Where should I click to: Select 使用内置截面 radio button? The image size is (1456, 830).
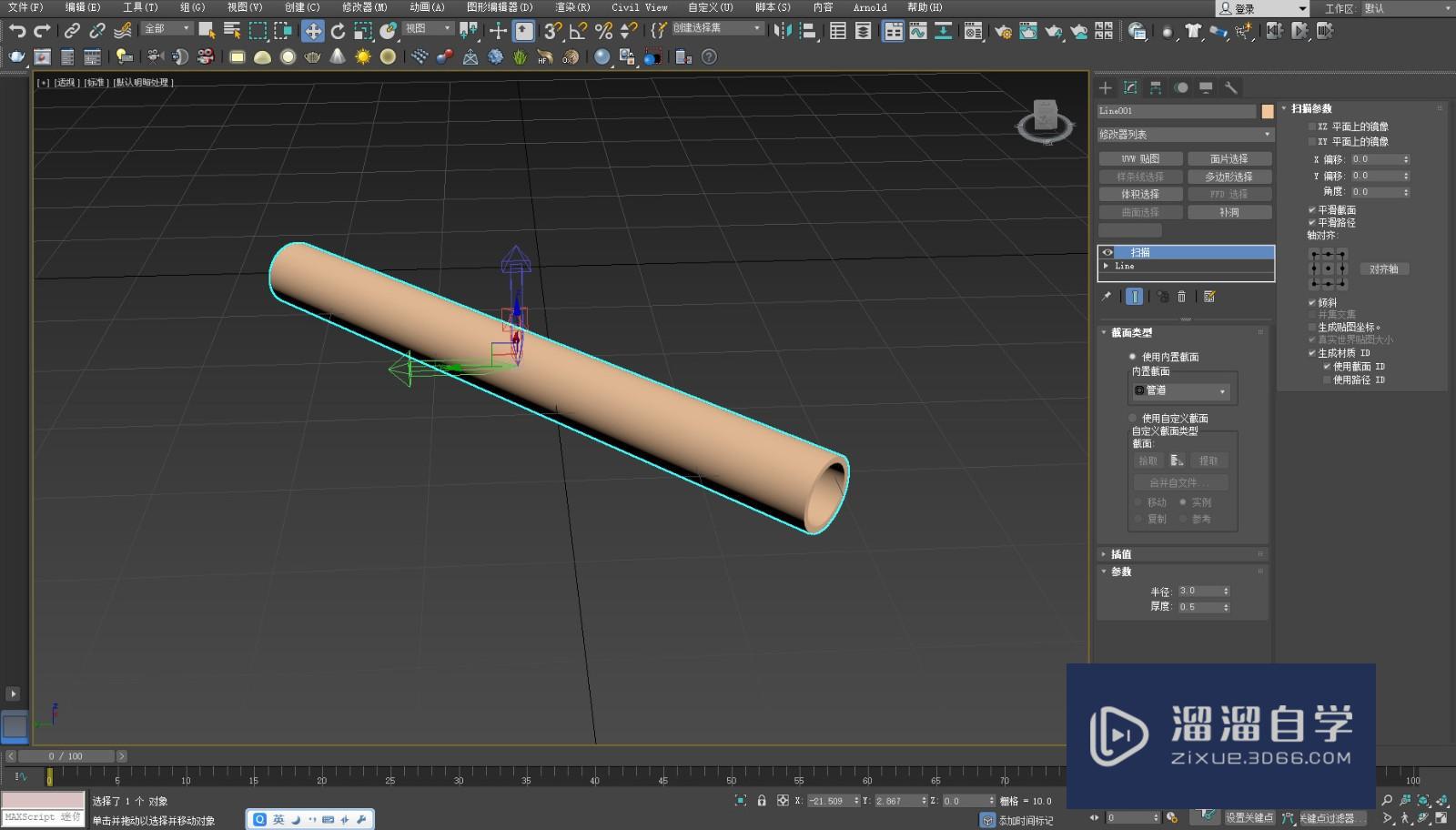click(1133, 357)
